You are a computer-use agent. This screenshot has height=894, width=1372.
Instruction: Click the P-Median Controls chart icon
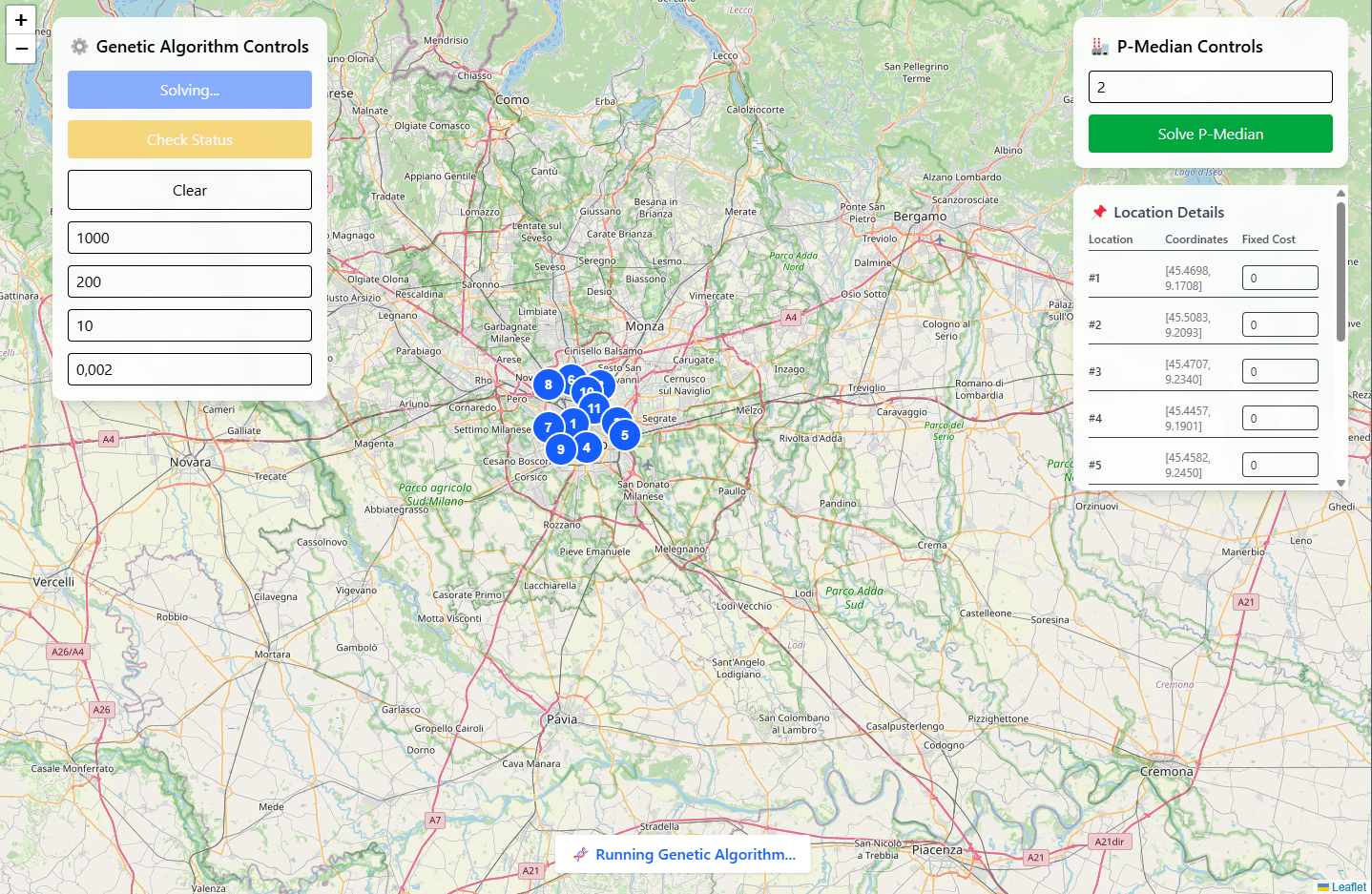[x=1100, y=47]
